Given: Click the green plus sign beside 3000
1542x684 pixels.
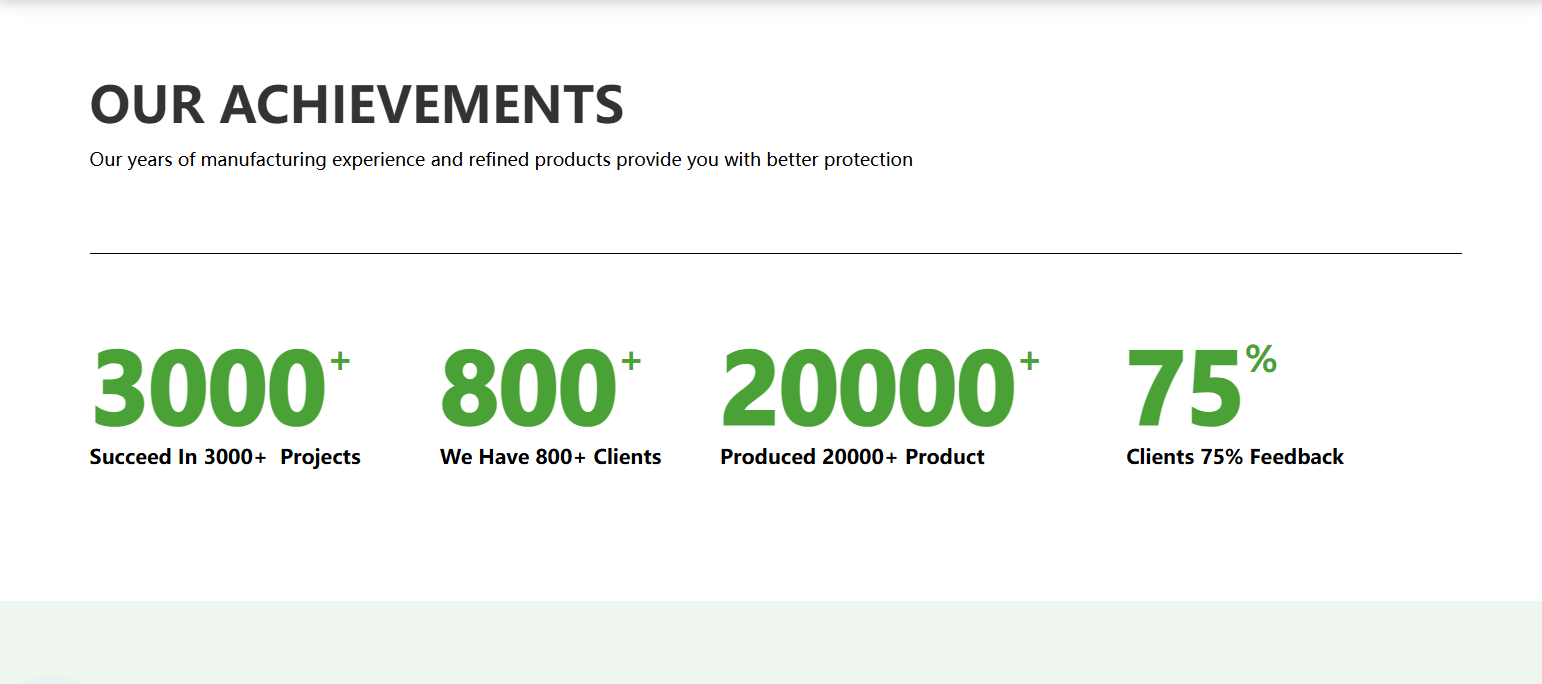Looking at the screenshot, I should click(x=340, y=362).
